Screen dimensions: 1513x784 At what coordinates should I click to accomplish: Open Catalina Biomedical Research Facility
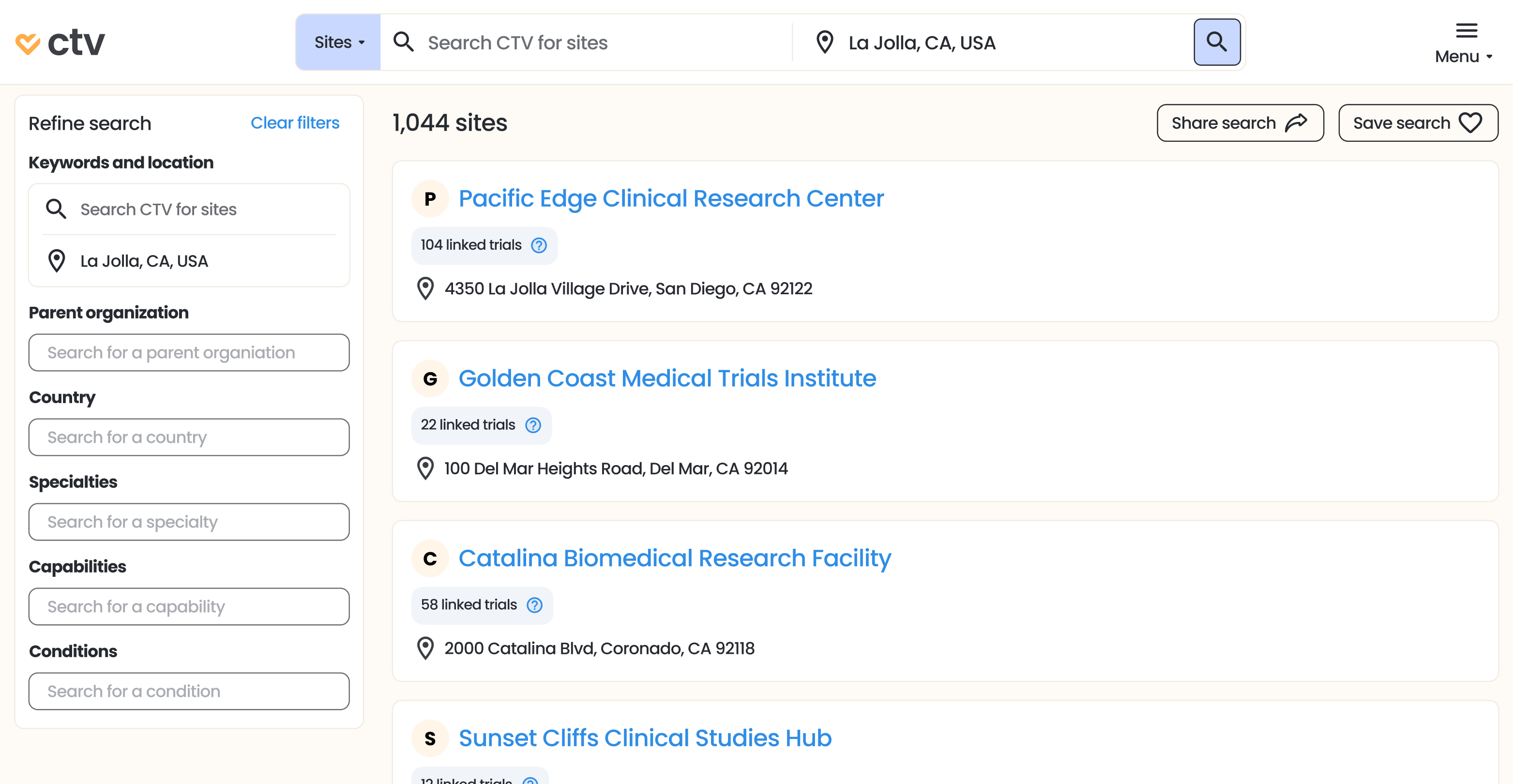tap(674, 558)
